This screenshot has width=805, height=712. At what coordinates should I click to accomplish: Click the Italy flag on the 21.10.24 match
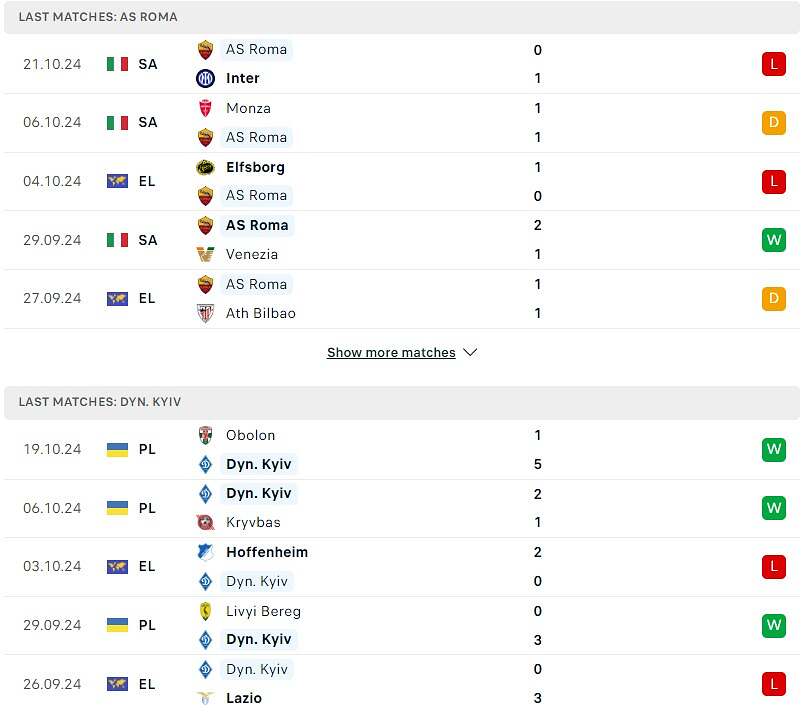coord(118,64)
